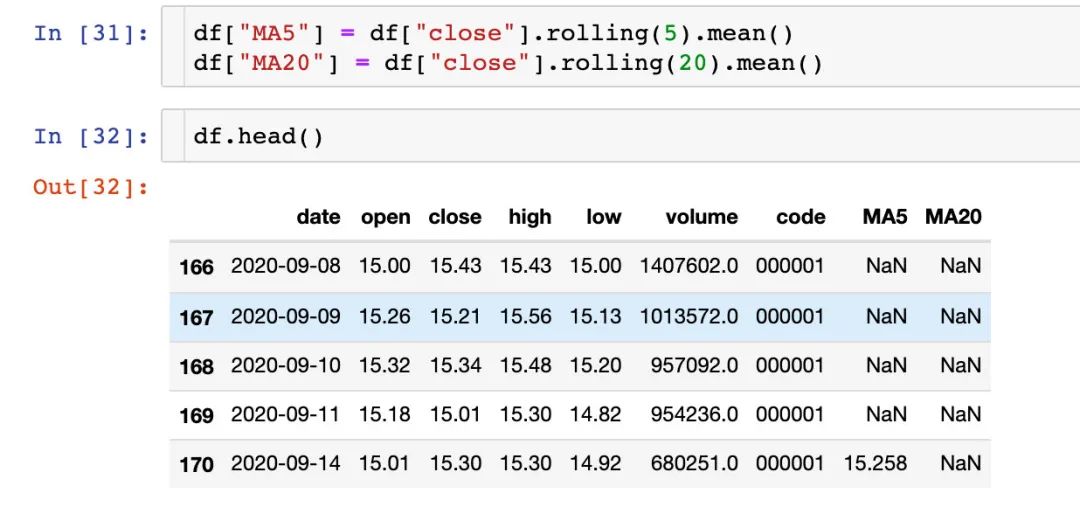Click the MA20 column header

953,217
